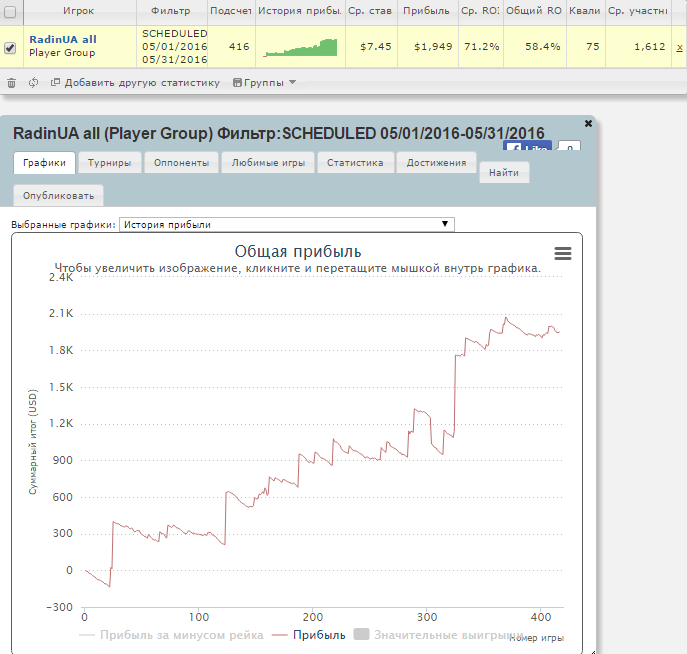
Task: Expand the 'Группы' dropdown menu
Action: (263, 83)
